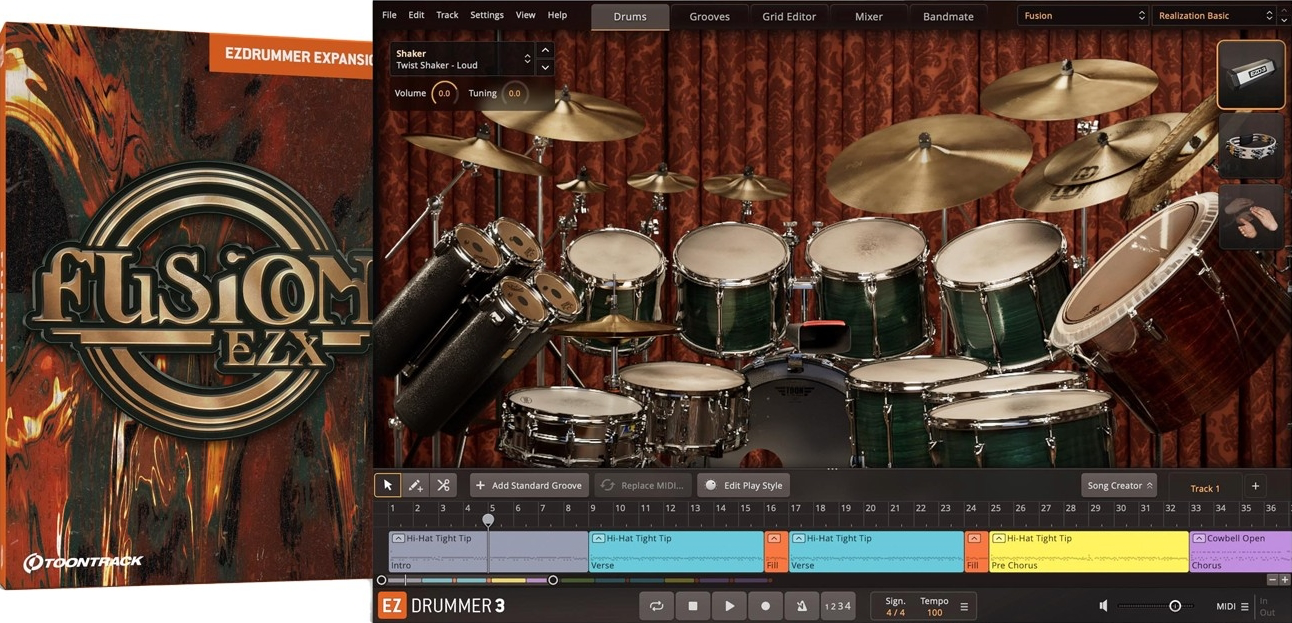Image resolution: width=1292 pixels, height=623 pixels.
Task: Click the Add Standard Groove button
Action: tap(529, 484)
